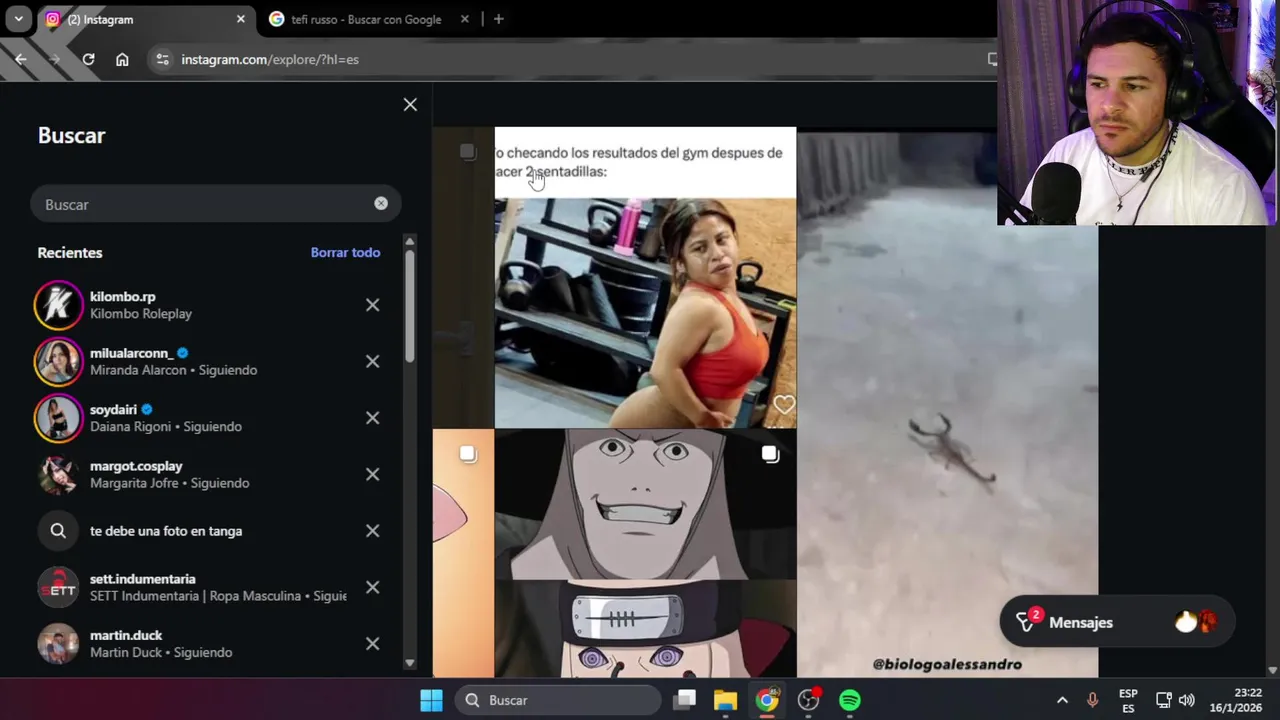The image size is (1280, 720).
Task: Click soydairi profile avatar
Action: click(58, 418)
